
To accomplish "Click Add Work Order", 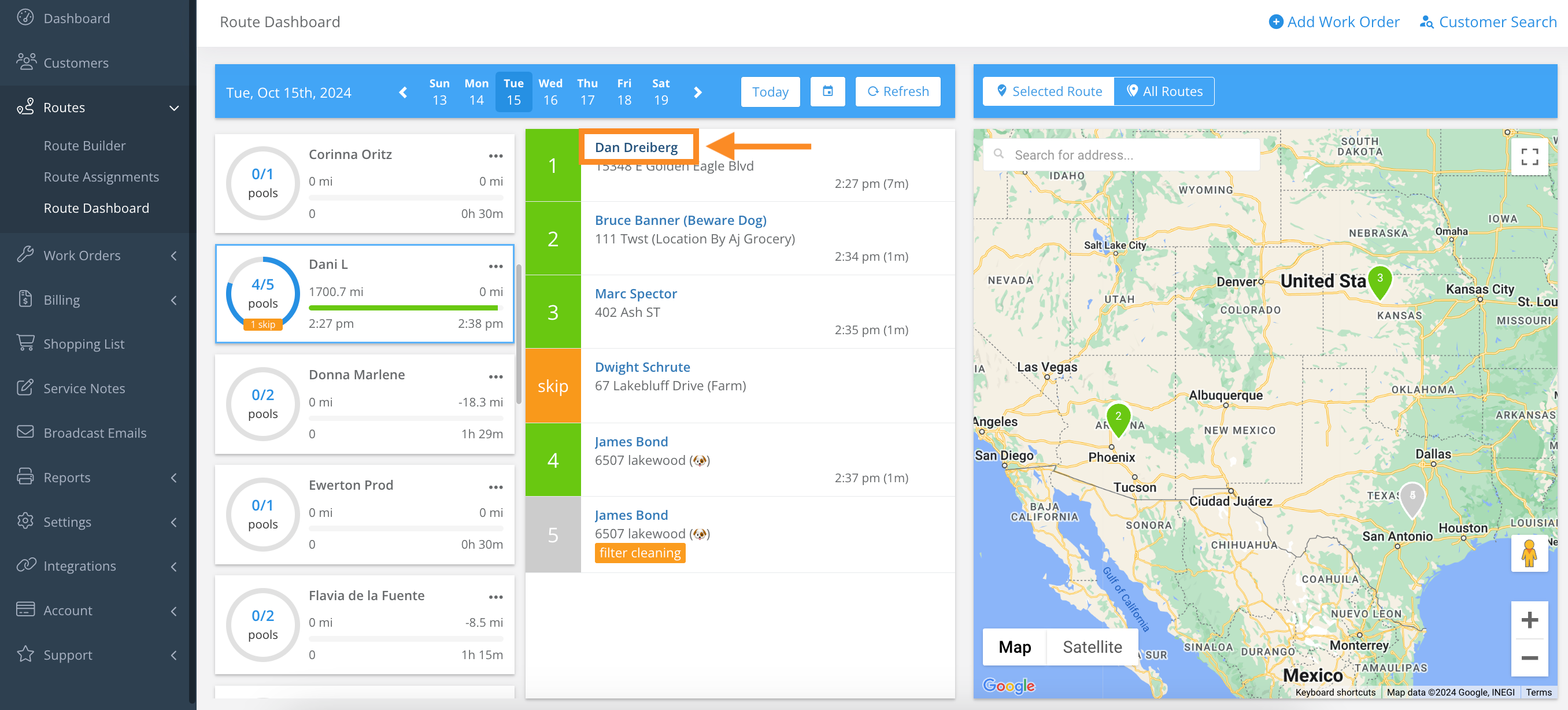I will click(1334, 22).
